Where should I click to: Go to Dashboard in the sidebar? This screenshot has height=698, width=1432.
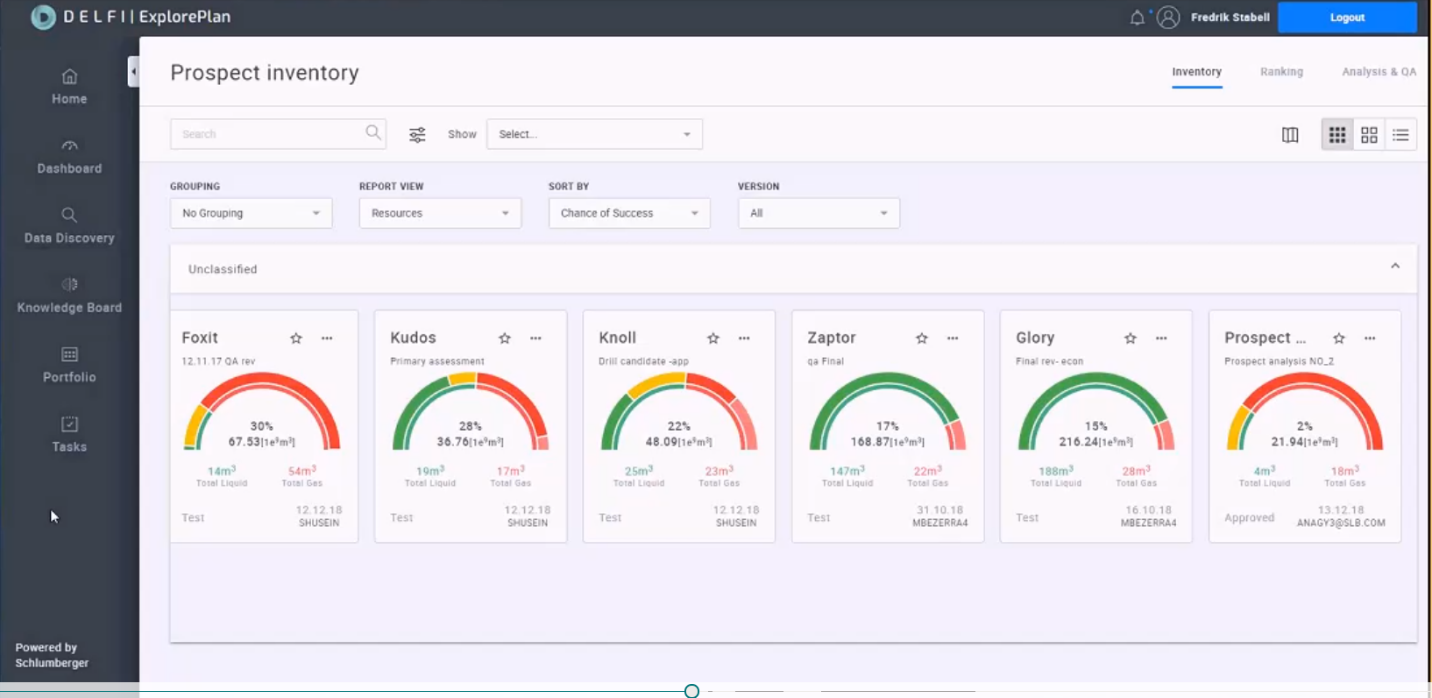click(x=69, y=157)
